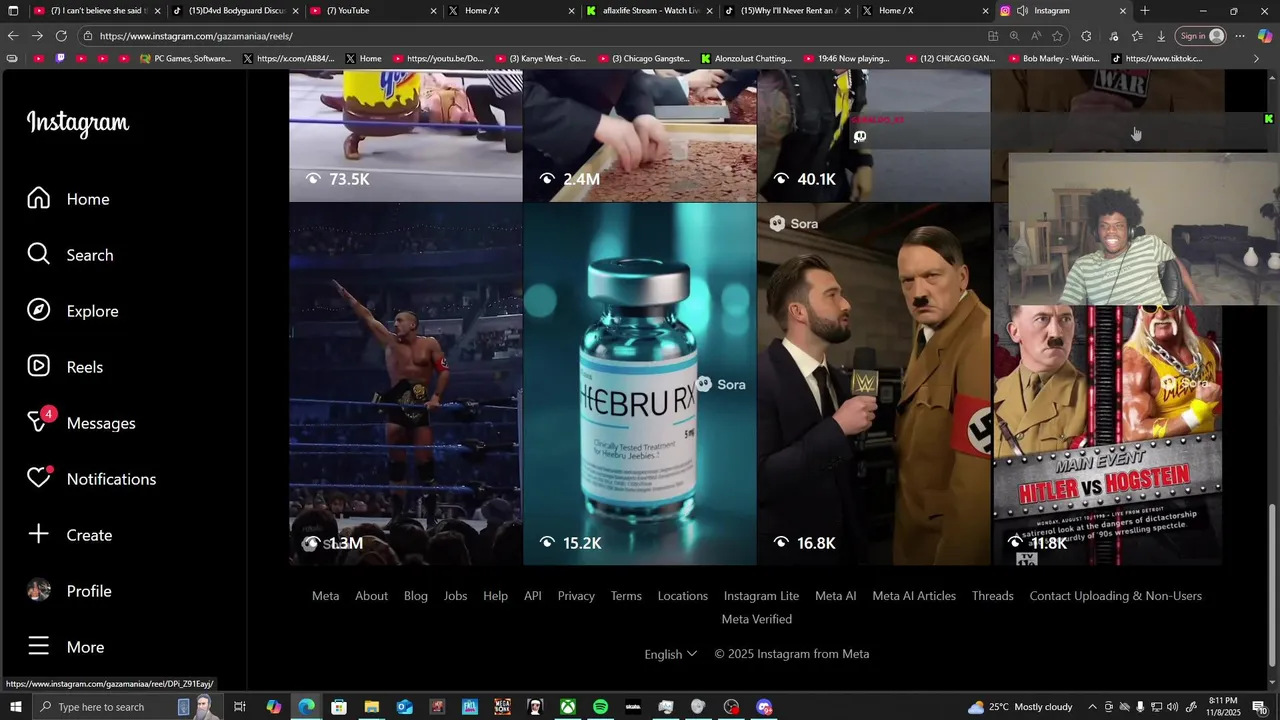Click the Create plus icon
Image resolution: width=1280 pixels, height=720 pixels.
tap(38, 535)
